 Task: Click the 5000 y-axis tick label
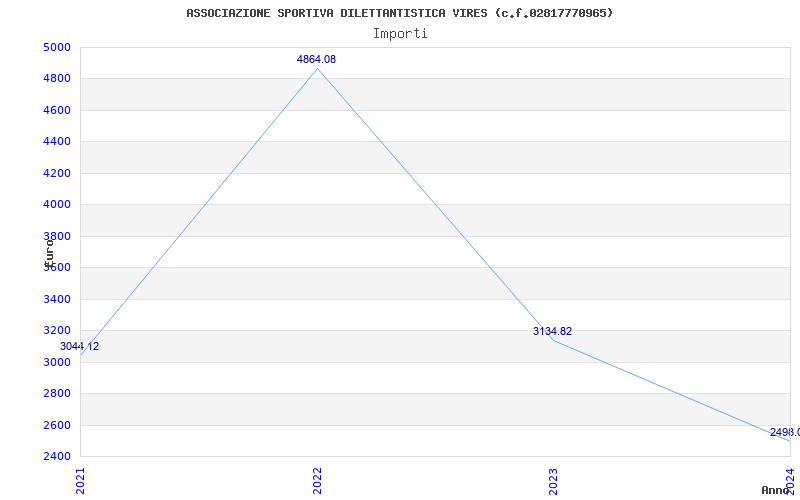pos(56,47)
